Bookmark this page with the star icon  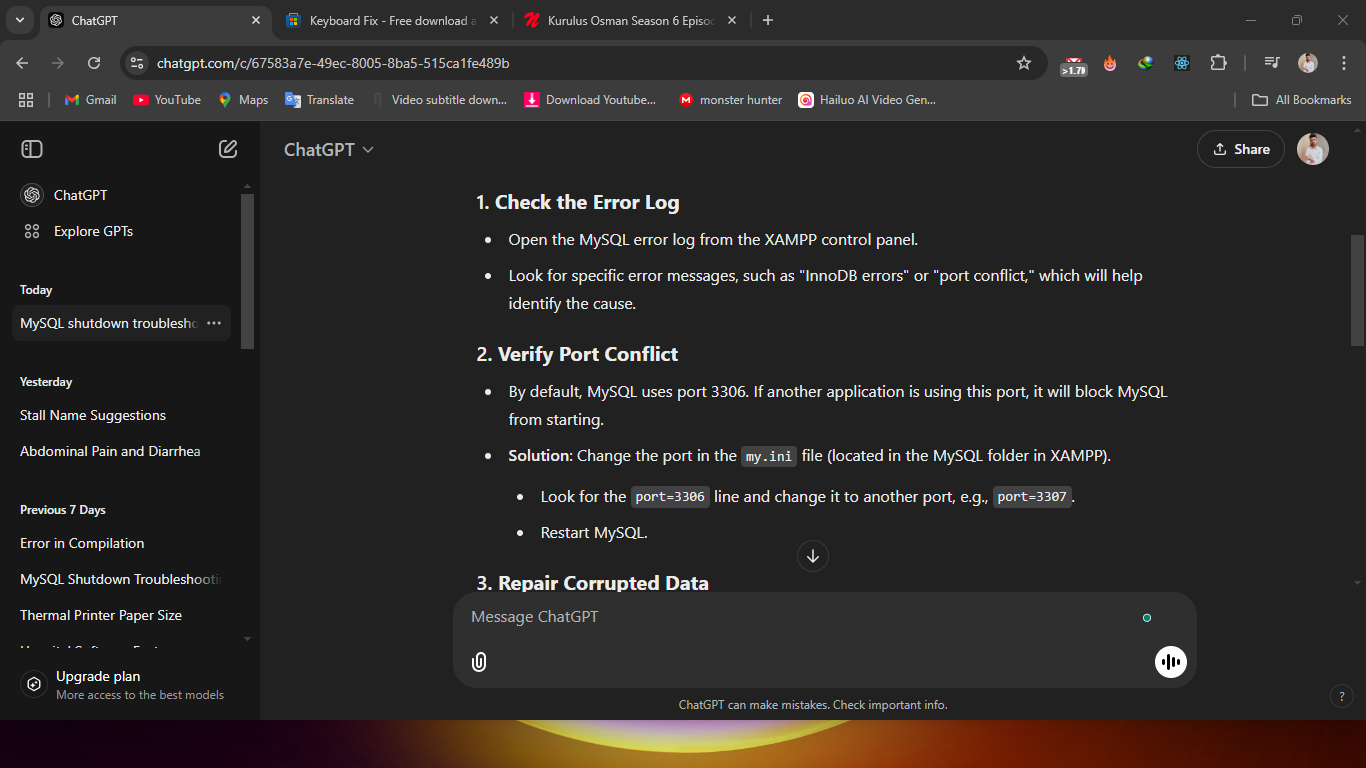(x=1023, y=63)
